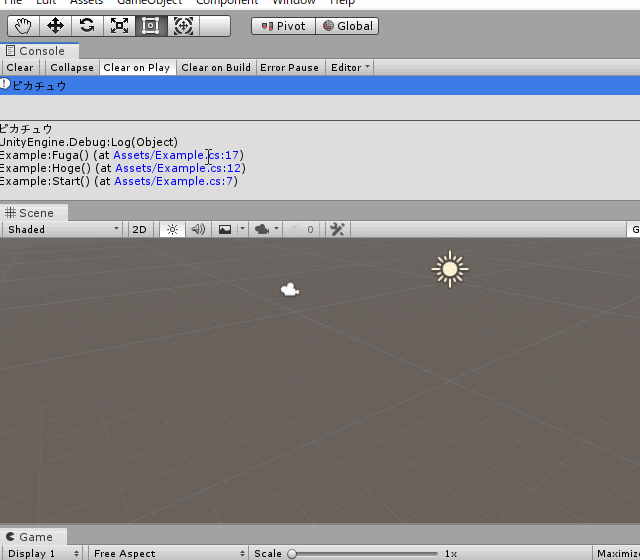The image size is (640, 560).
Task: Open the Window menu
Action: [x=294, y=2]
